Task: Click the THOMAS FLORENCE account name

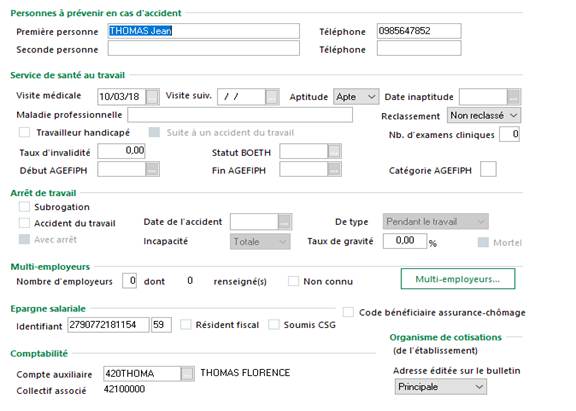Action: (x=245, y=373)
